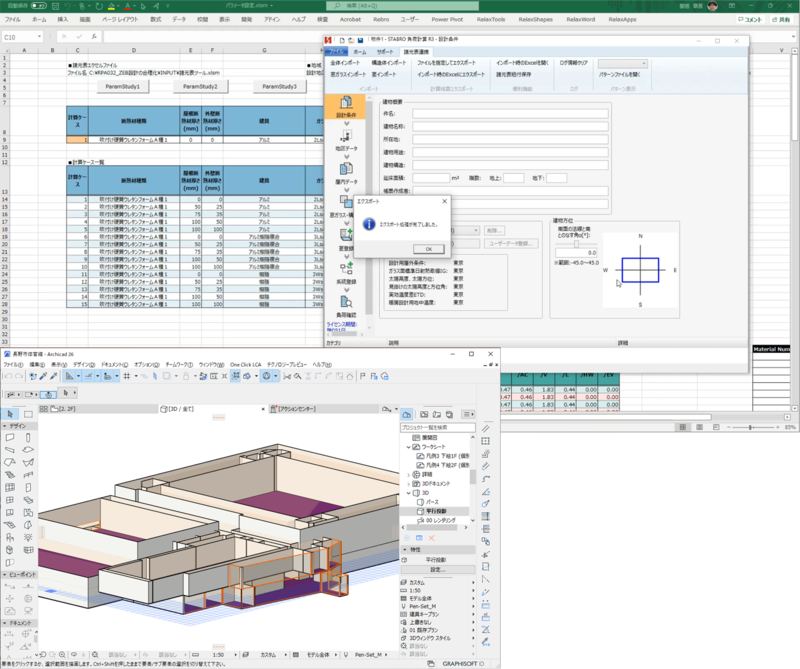
Task: Select the Arrow tool in Archicad toolbox
Action: [11, 414]
